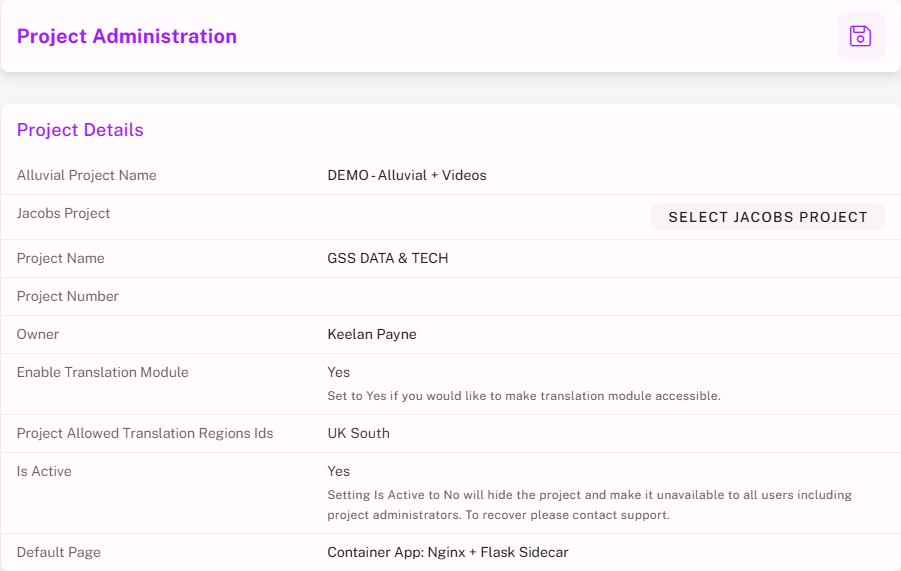
Task: Click the Default Page label
Action: pyautogui.click(x=59, y=552)
